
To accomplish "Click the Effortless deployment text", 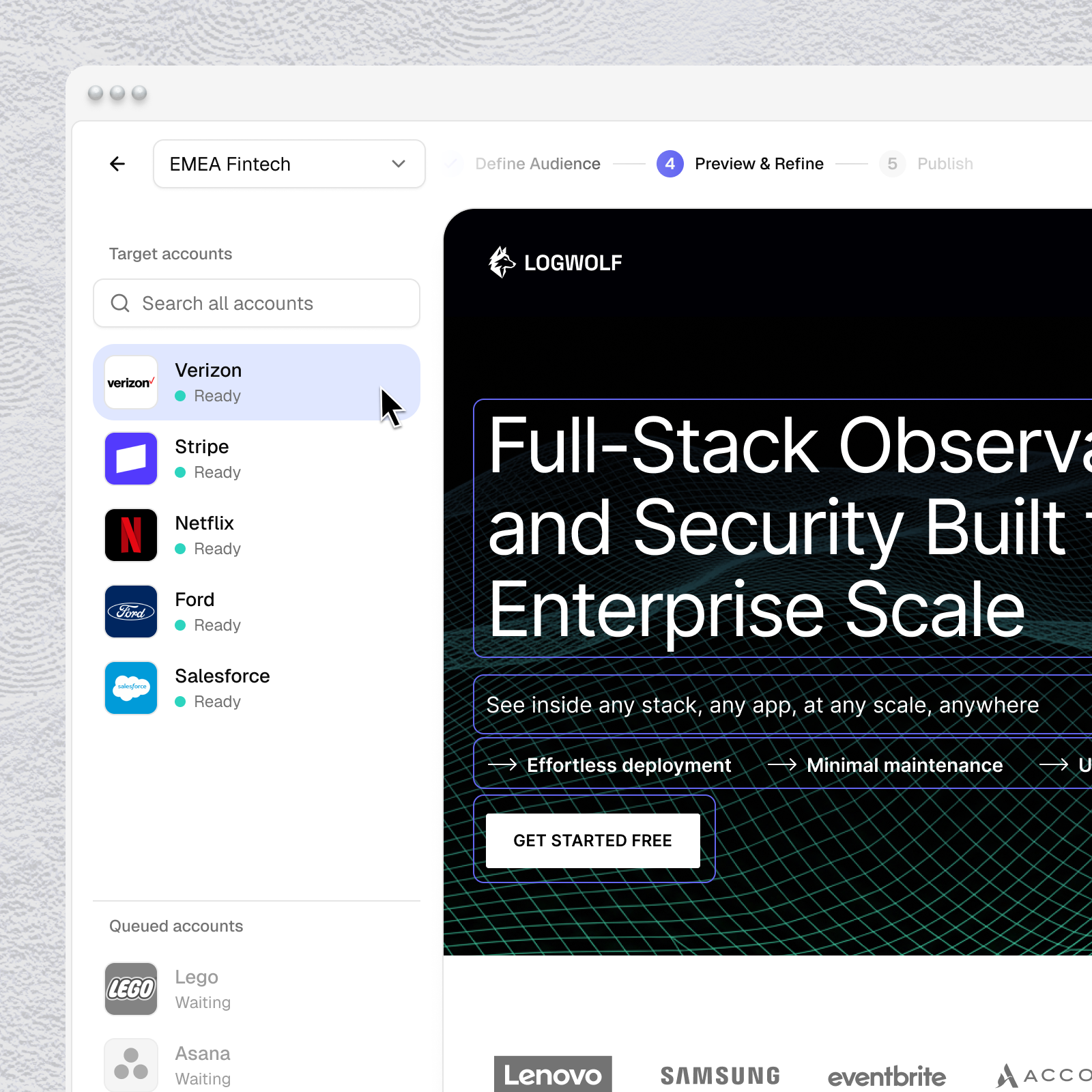I will coord(629,765).
